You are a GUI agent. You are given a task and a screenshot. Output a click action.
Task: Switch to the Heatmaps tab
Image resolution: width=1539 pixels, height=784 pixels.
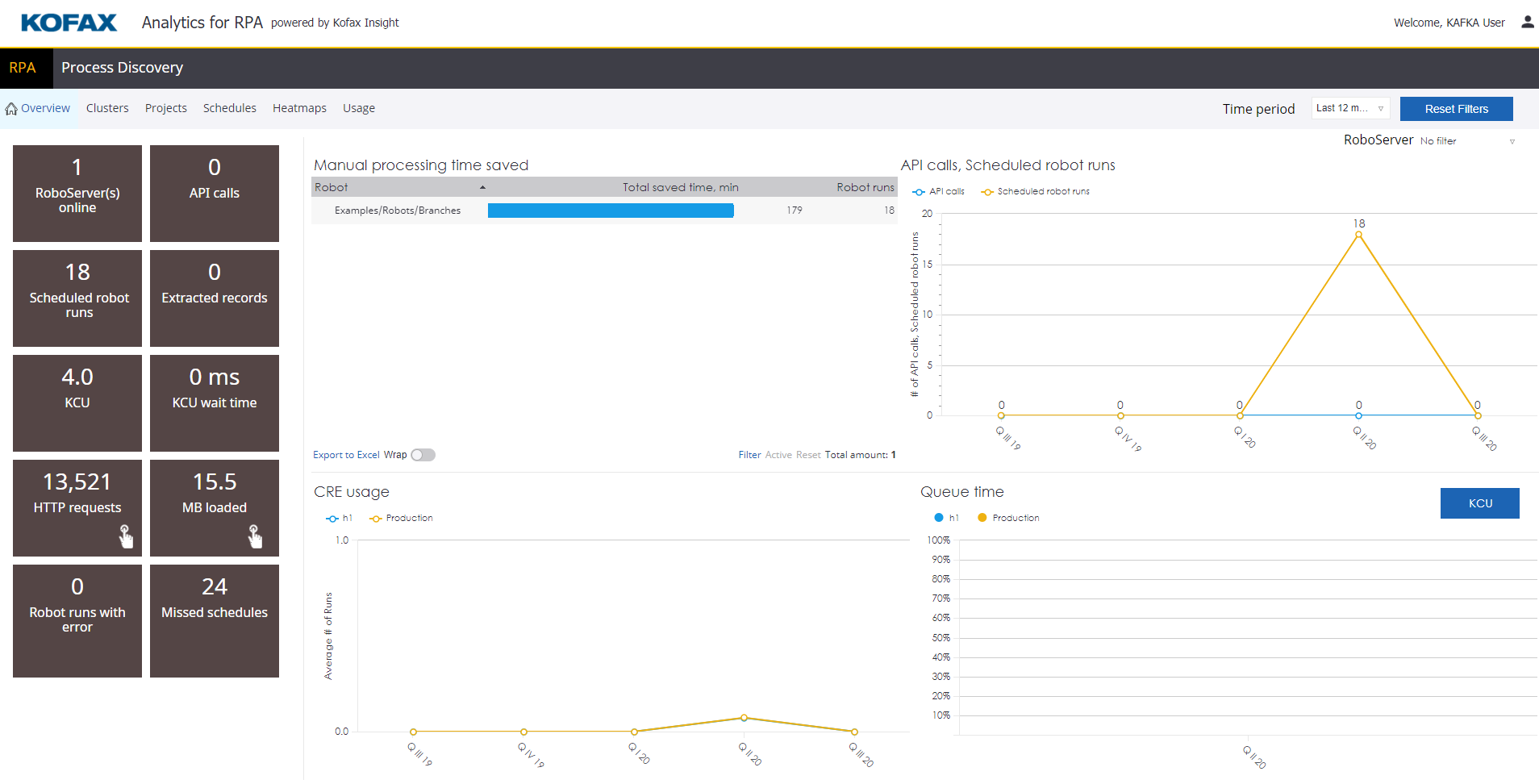click(x=299, y=108)
